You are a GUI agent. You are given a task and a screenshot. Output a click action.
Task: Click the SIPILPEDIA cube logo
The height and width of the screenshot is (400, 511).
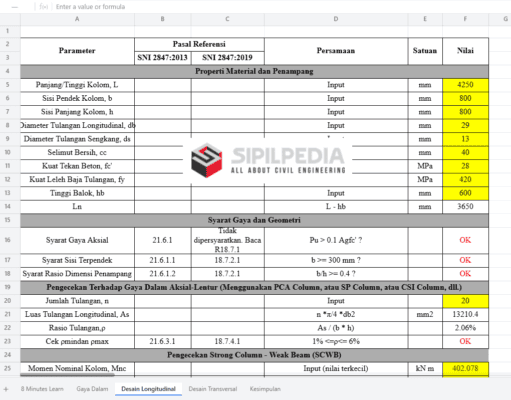tap(207, 160)
